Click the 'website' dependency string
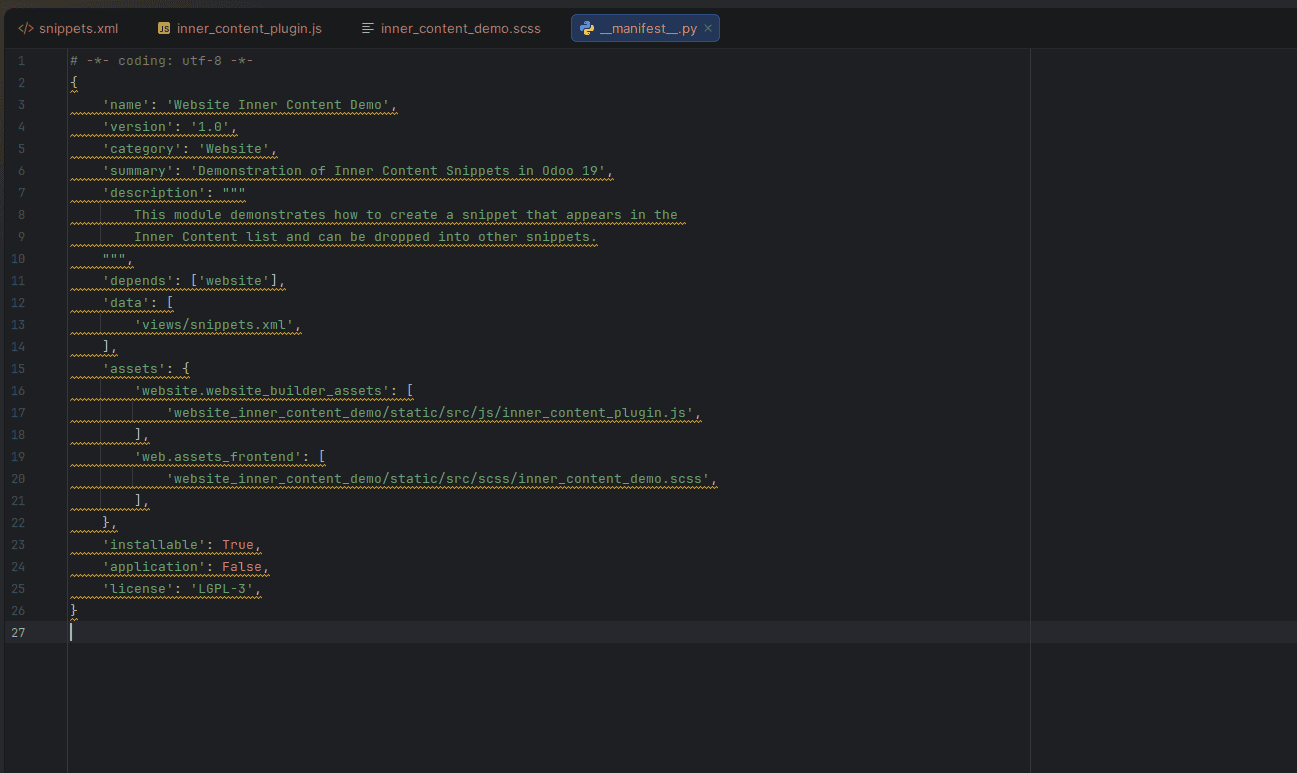Image resolution: width=1297 pixels, height=773 pixels. pyautogui.click(x=237, y=280)
